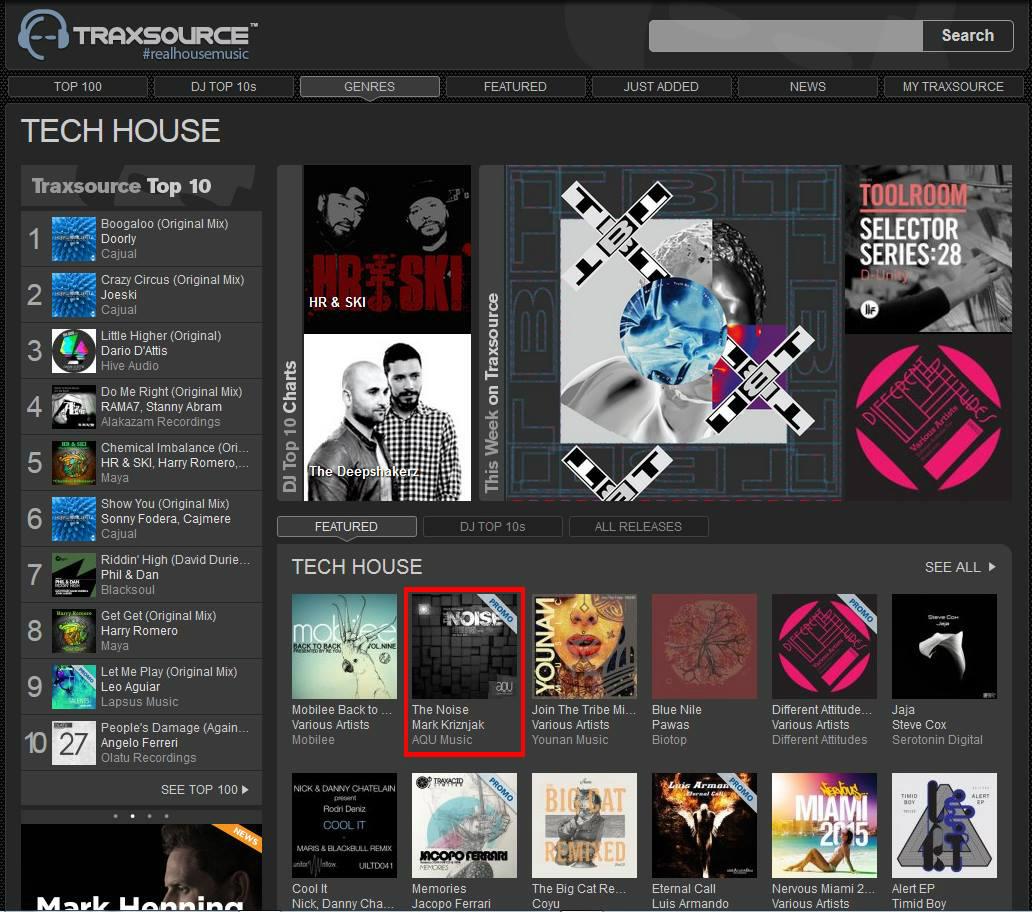Screen dimensions: 1032x912
Task: Click inside the search input field
Action: coord(785,35)
